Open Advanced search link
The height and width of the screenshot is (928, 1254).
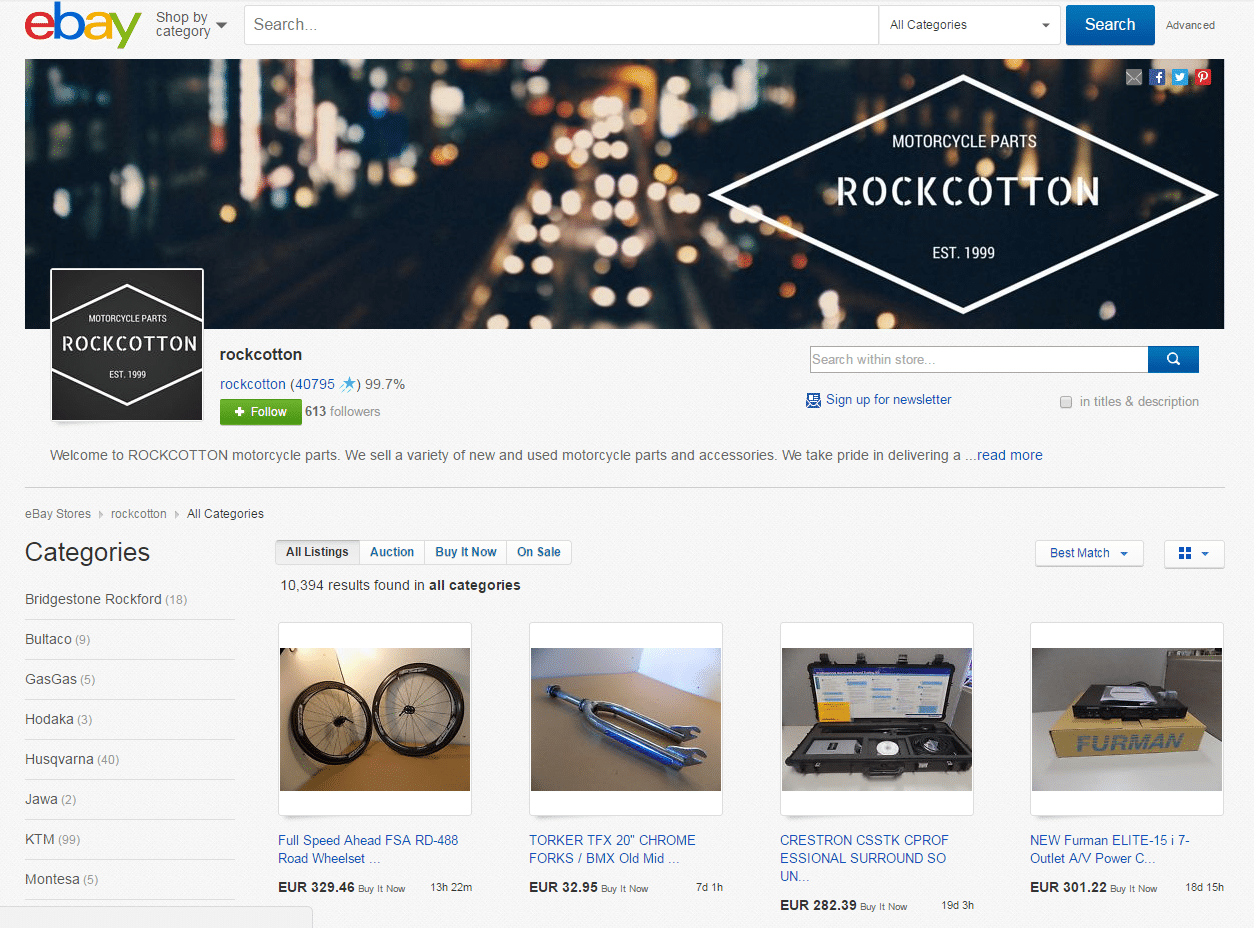click(1190, 26)
